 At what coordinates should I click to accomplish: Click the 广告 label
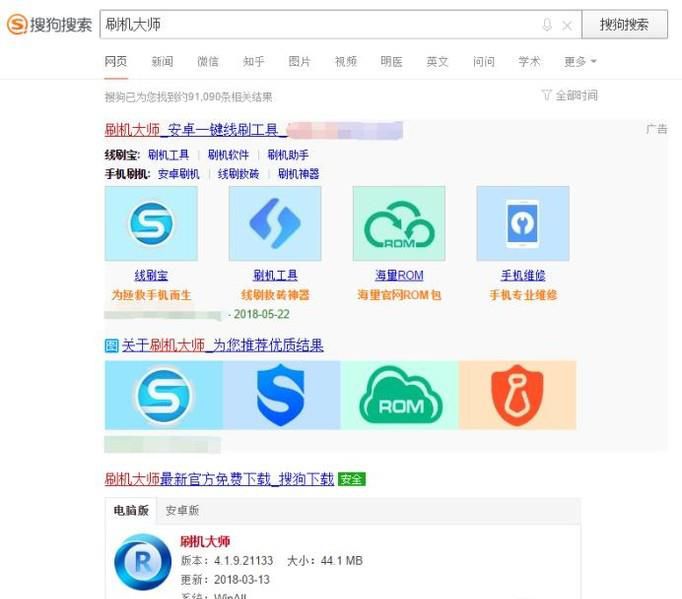point(656,129)
